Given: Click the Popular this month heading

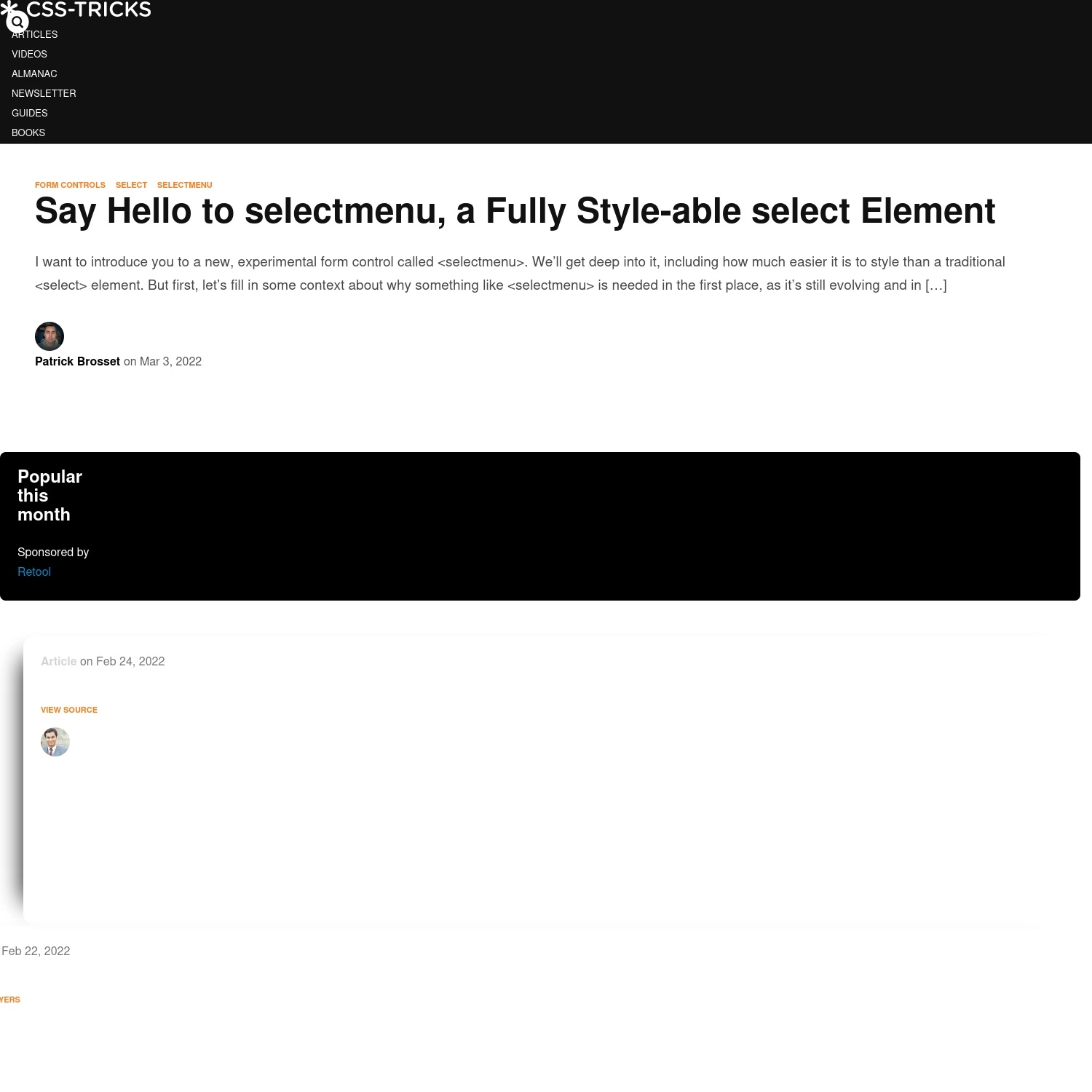Looking at the screenshot, I should [50, 496].
